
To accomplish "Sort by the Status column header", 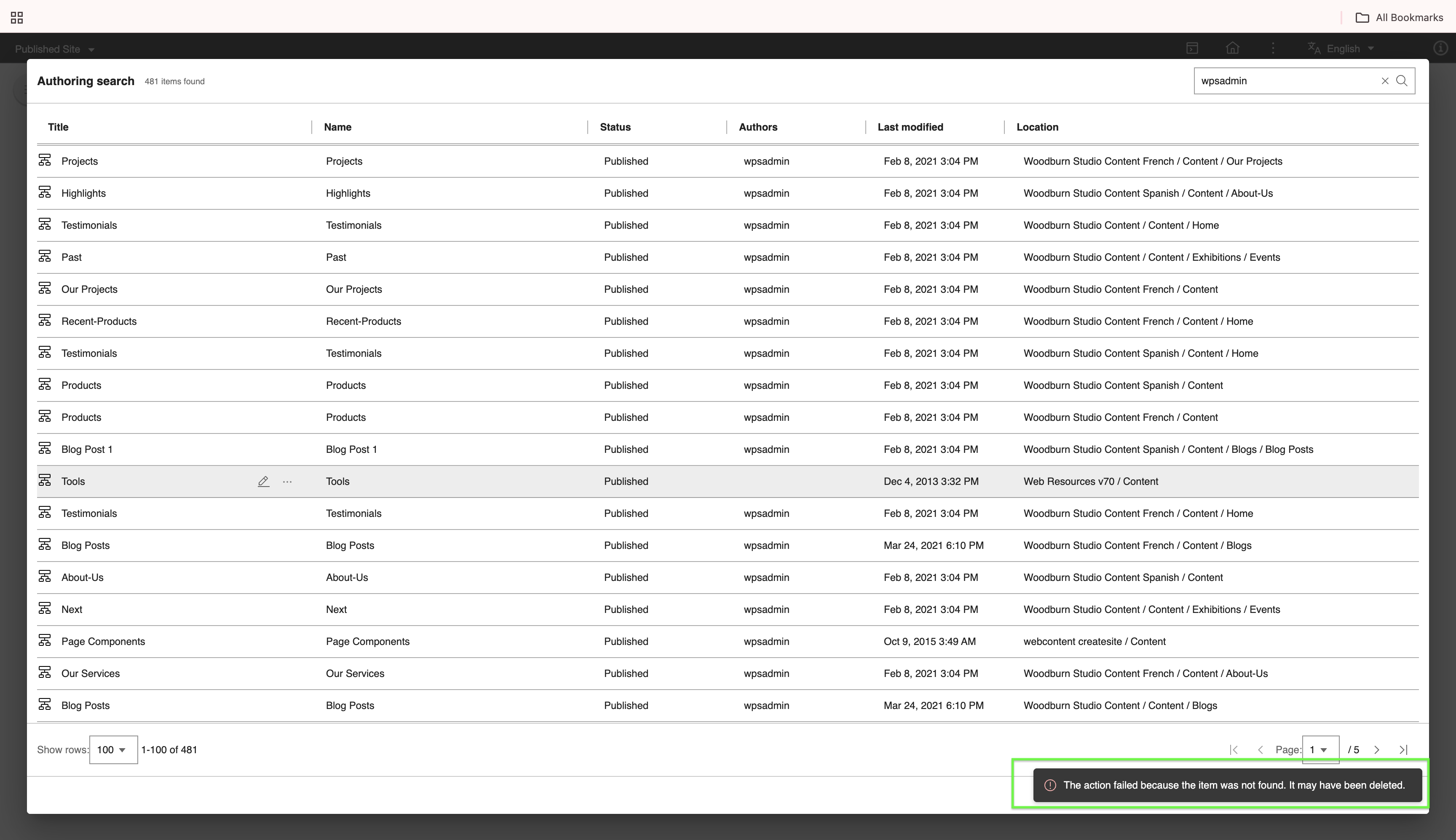I will click(x=615, y=127).
